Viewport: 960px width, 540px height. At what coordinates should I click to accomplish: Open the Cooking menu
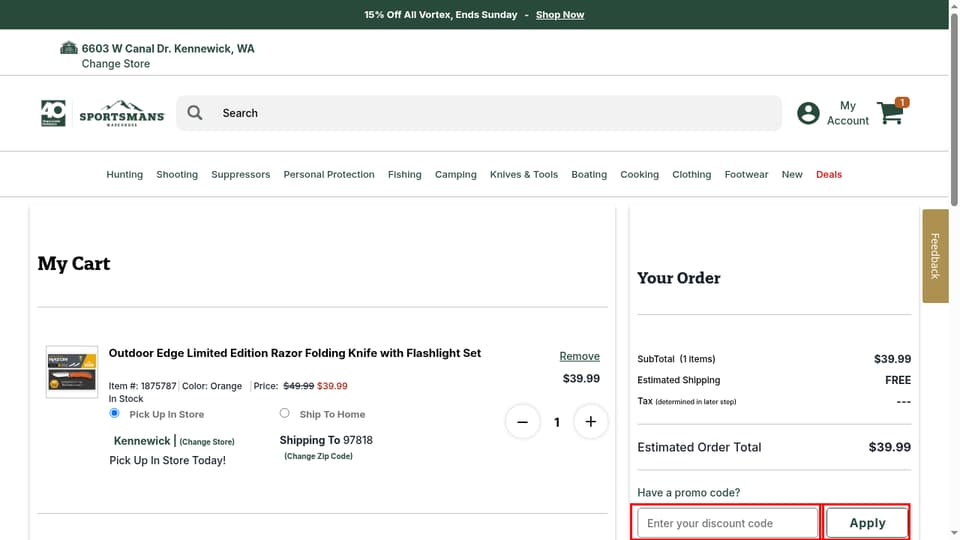point(639,174)
